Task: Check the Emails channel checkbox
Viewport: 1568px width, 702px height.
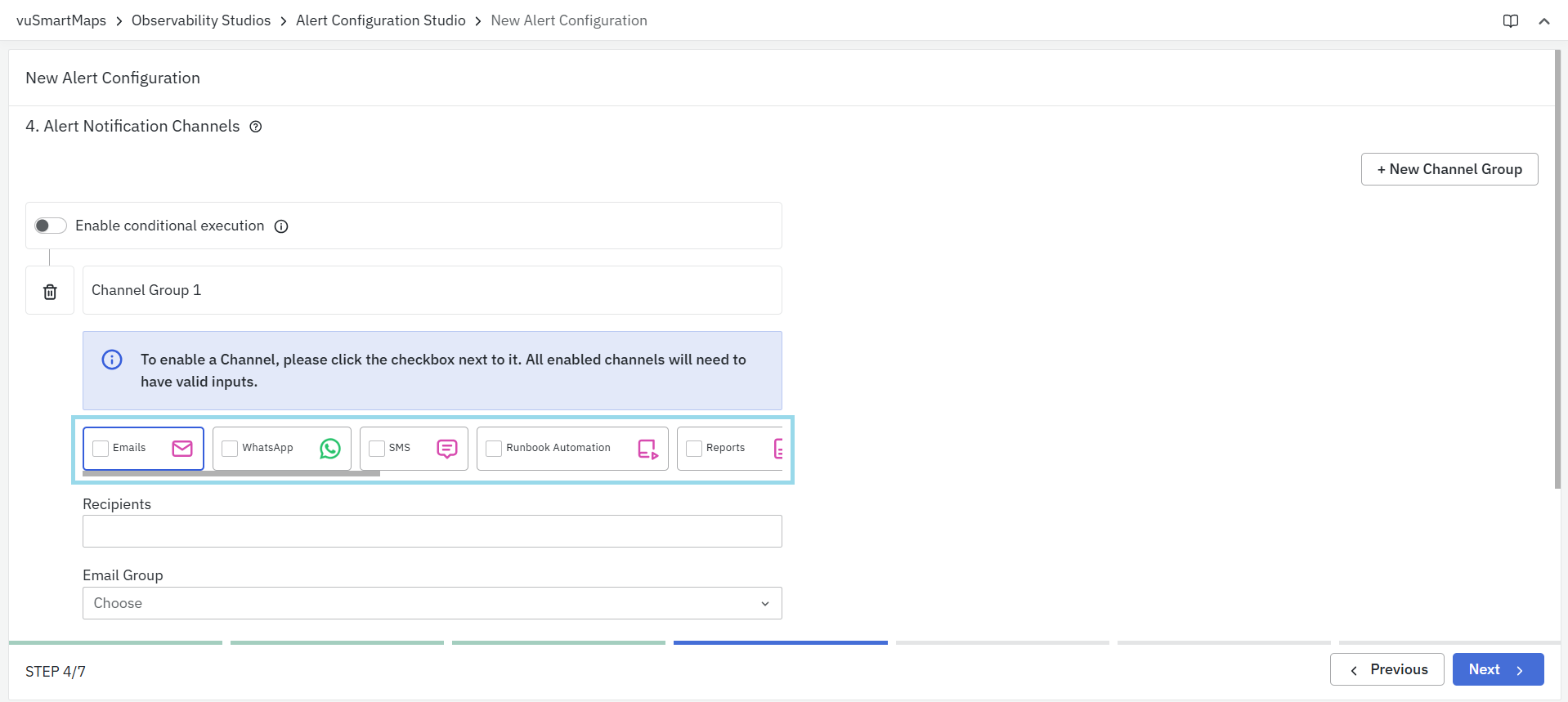Action: (101, 449)
